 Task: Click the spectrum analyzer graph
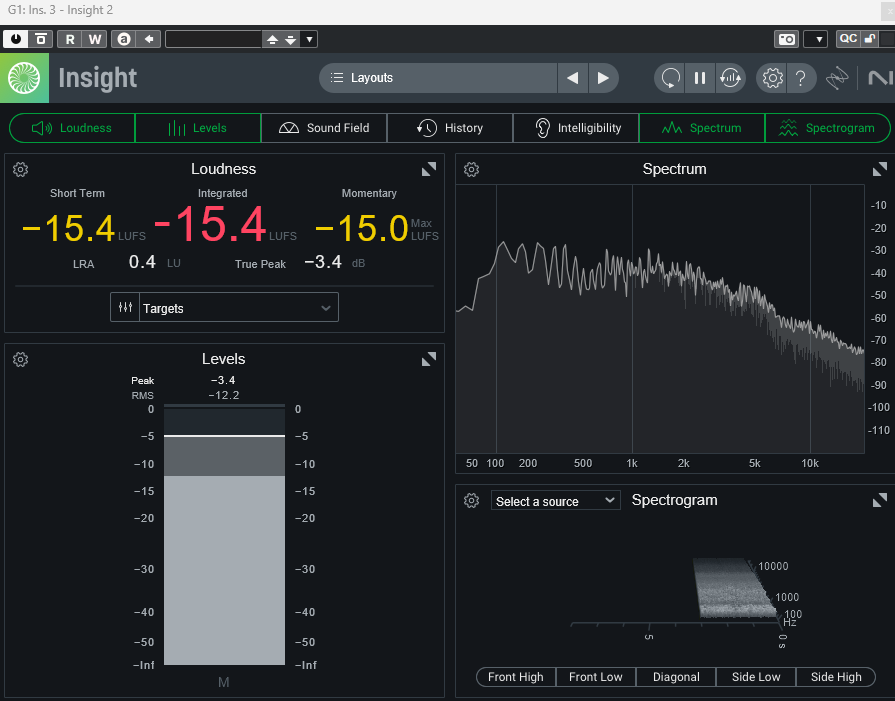click(660, 319)
